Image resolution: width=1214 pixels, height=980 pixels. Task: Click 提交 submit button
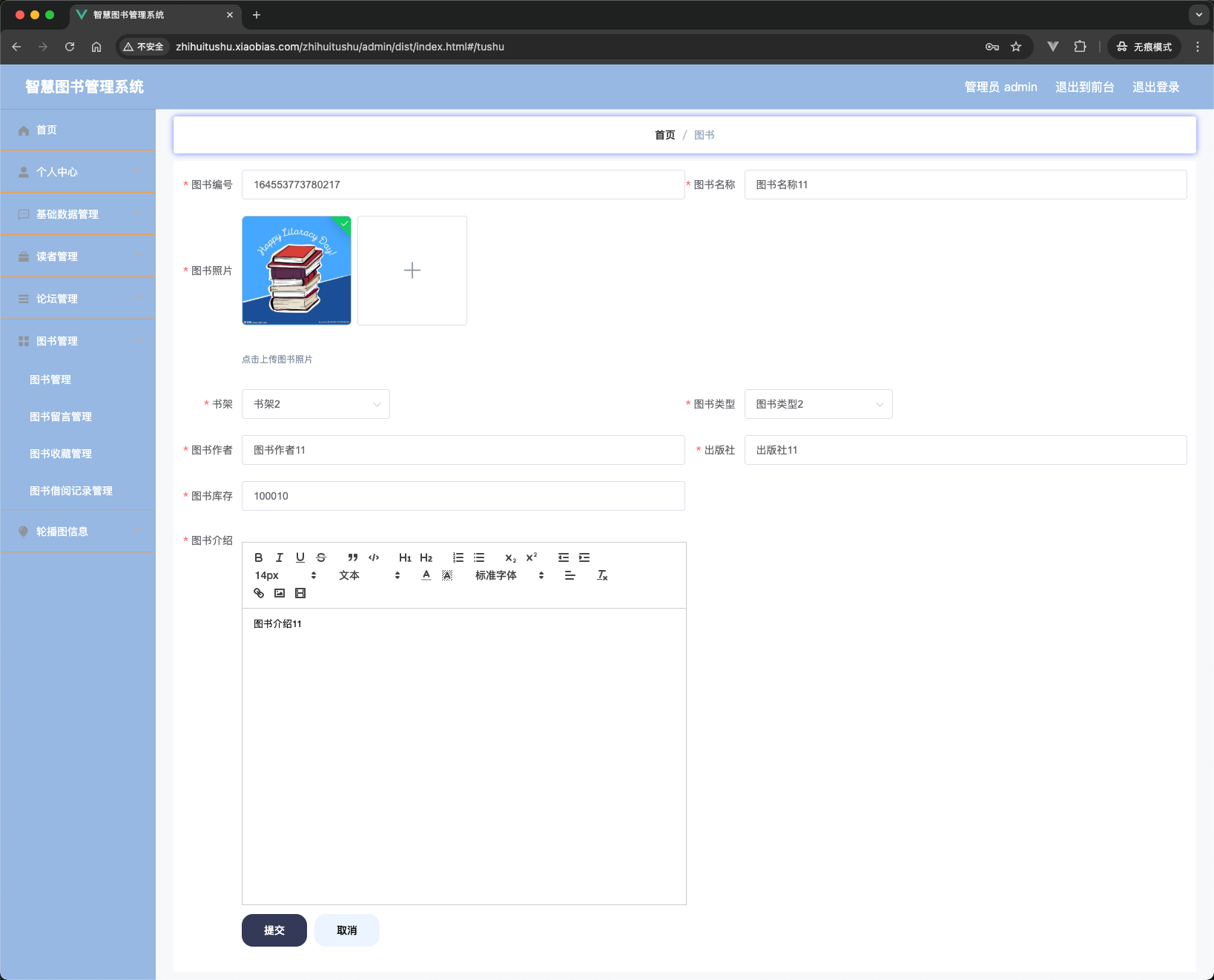click(274, 930)
